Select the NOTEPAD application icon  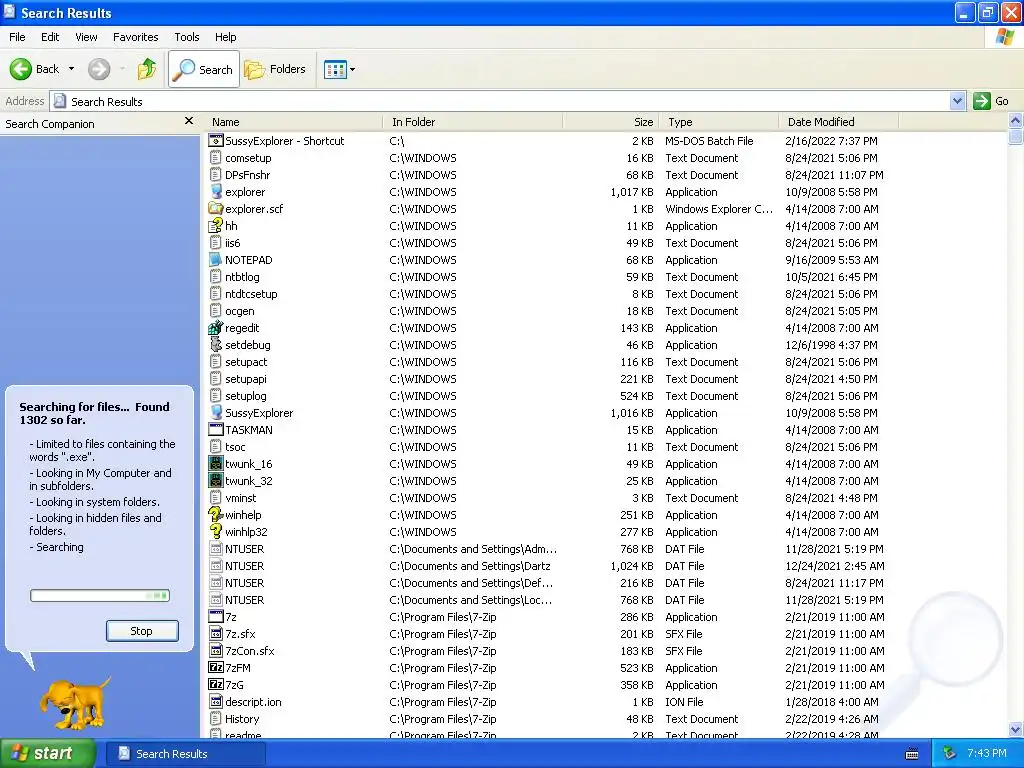[216, 259]
